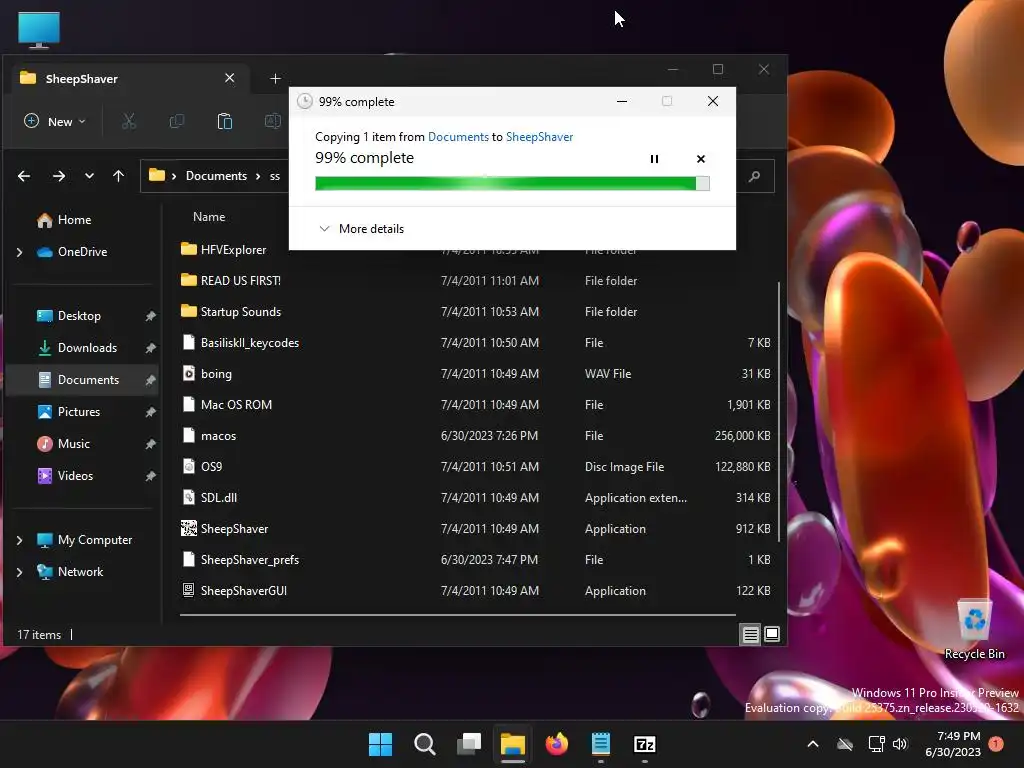This screenshot has height=768, width=1024.
Task: Select the HFVExplorer folder
Action: 223,249
